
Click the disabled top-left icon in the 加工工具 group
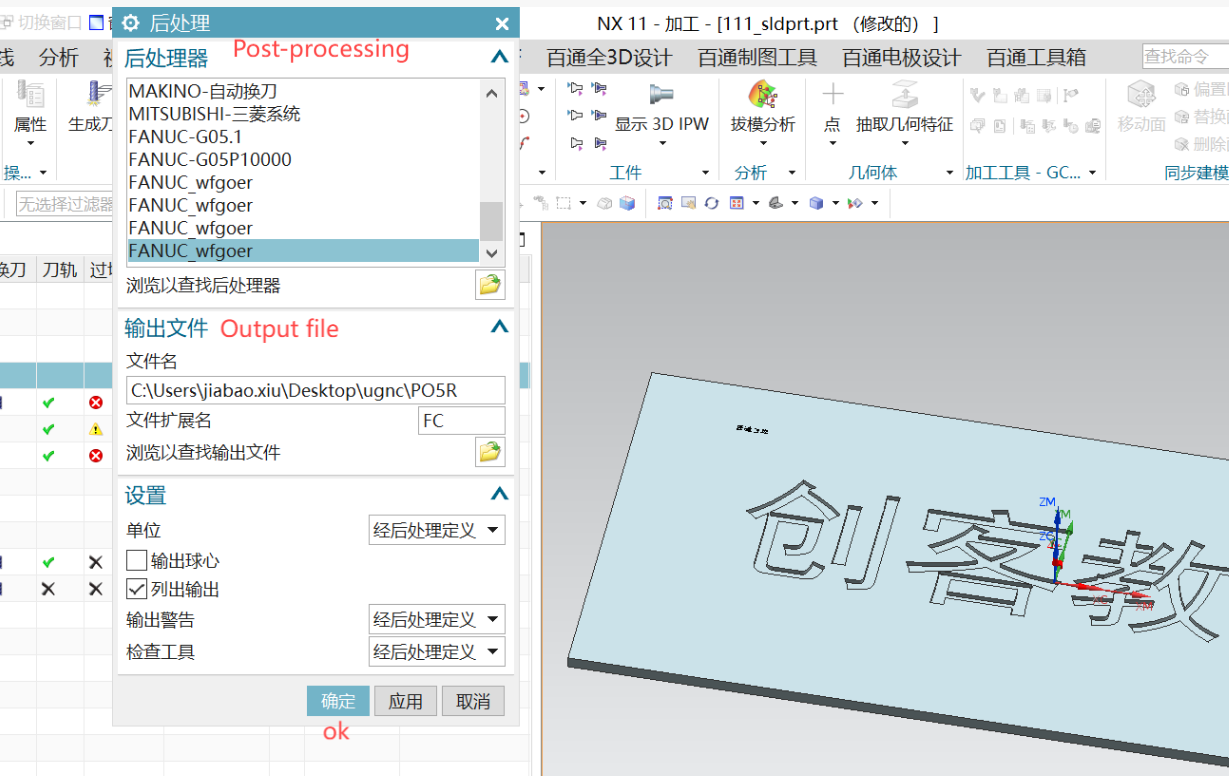coord(977,96)
